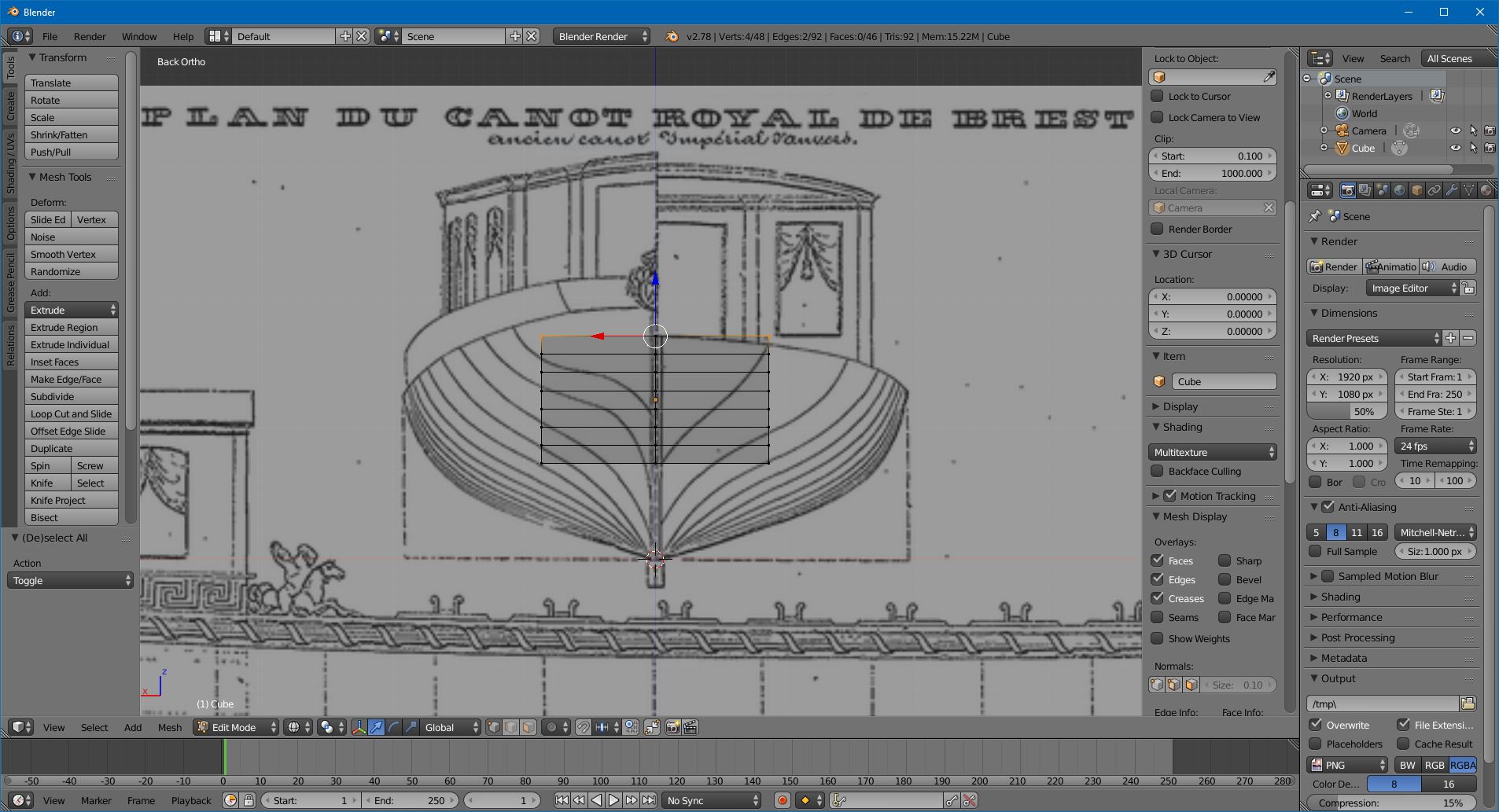Open the Render menu in top bar
1499x812 pixels.
(x=90, y=36)
